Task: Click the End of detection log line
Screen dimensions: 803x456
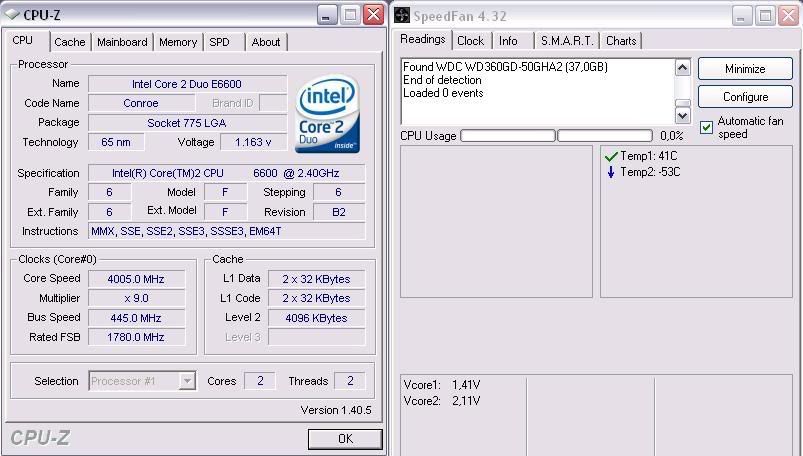Action: pos(442,80)
